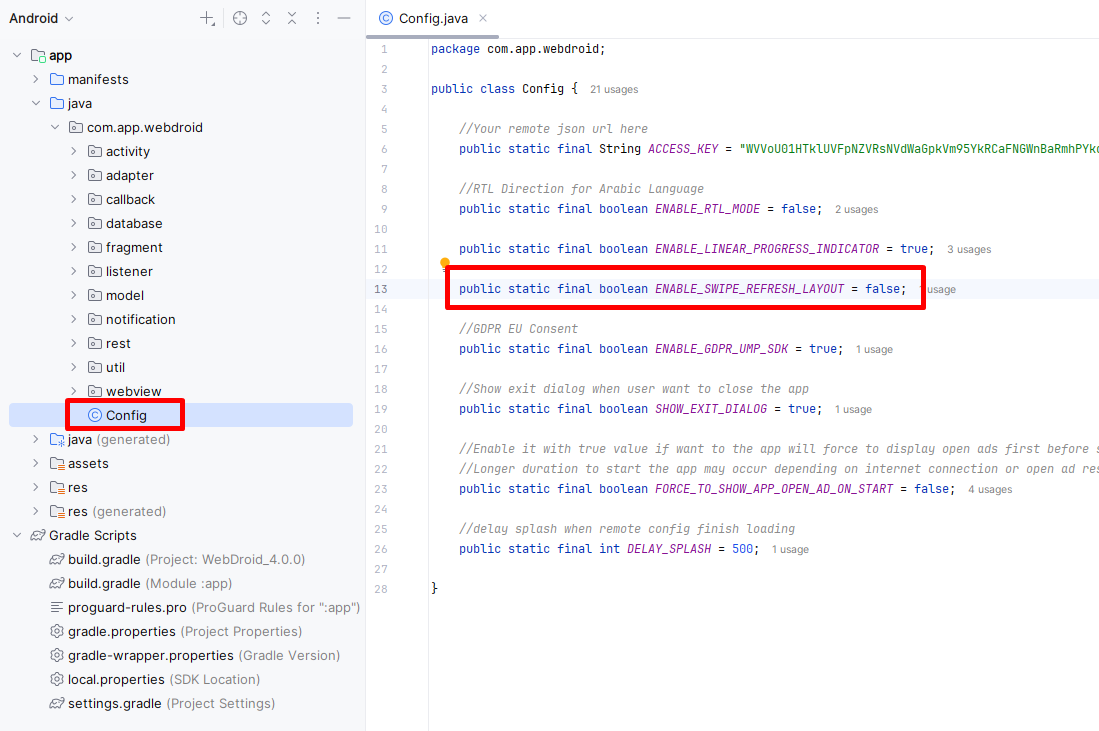The image size is (1099, 731).
Task: Click the yellow lightbulb quick-fix icon
Action: pyautogui.click(x=444, y=264)
